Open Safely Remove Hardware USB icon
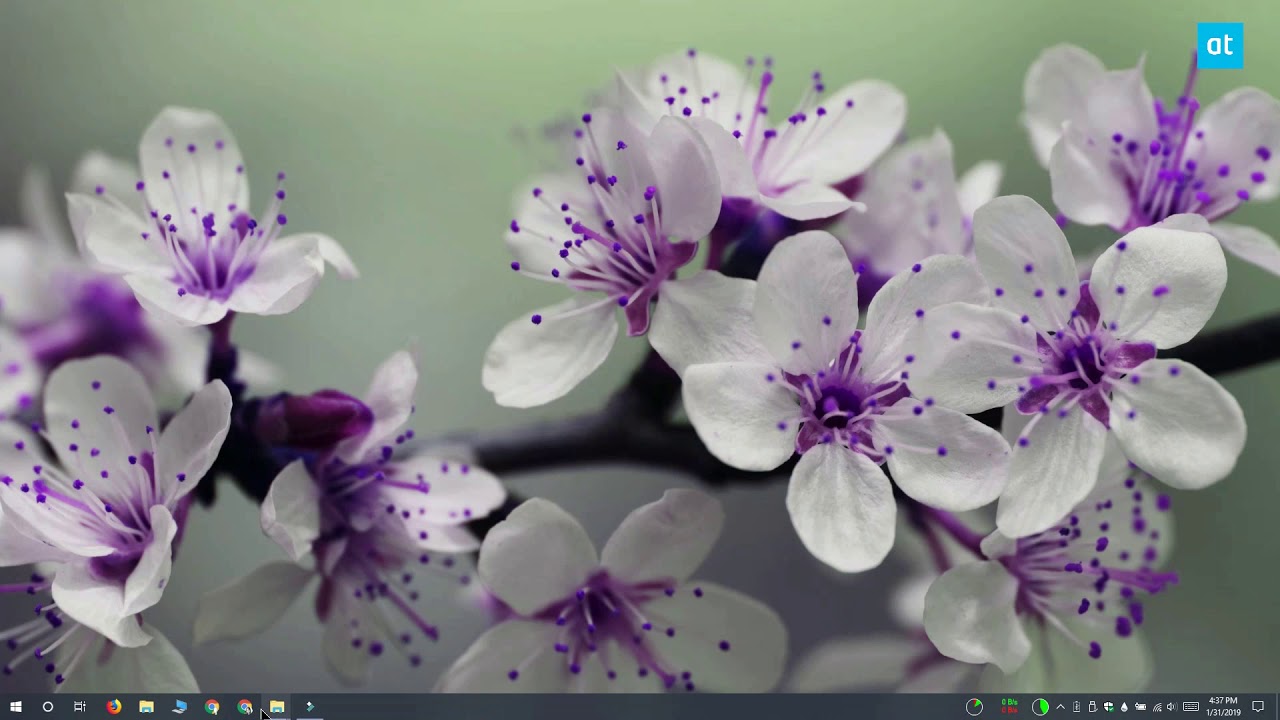The image size is (1280, 720). (x=1092, y=707)
